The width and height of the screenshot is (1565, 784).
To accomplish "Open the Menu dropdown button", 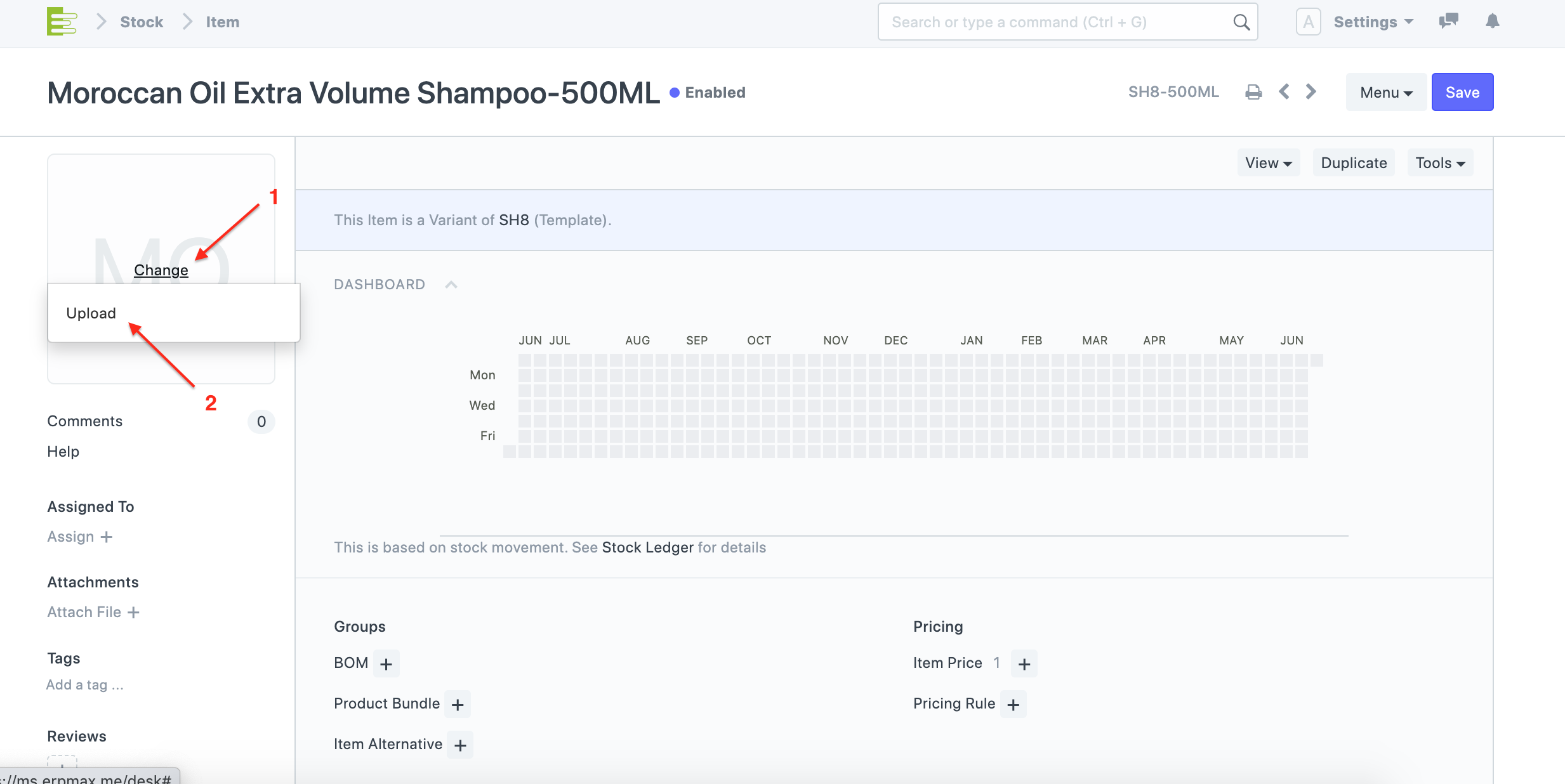I will pos(1386,93).
